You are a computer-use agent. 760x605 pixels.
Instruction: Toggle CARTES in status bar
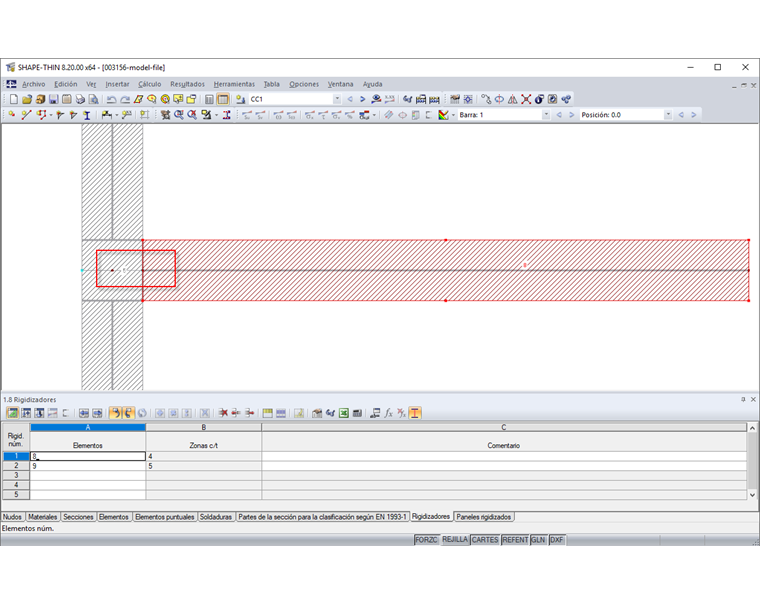pos(485,540)
